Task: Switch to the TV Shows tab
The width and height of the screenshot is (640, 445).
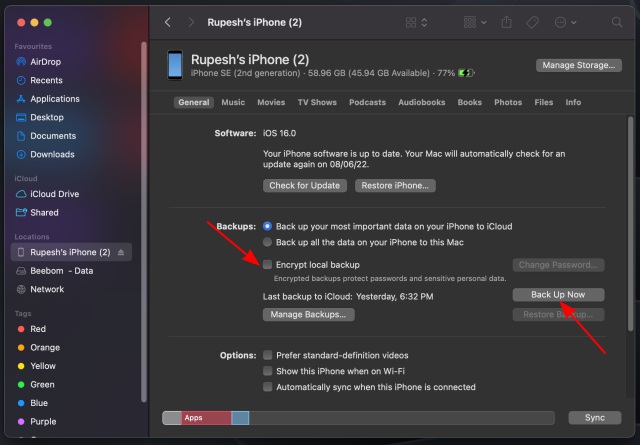Action: click(317, 102)
